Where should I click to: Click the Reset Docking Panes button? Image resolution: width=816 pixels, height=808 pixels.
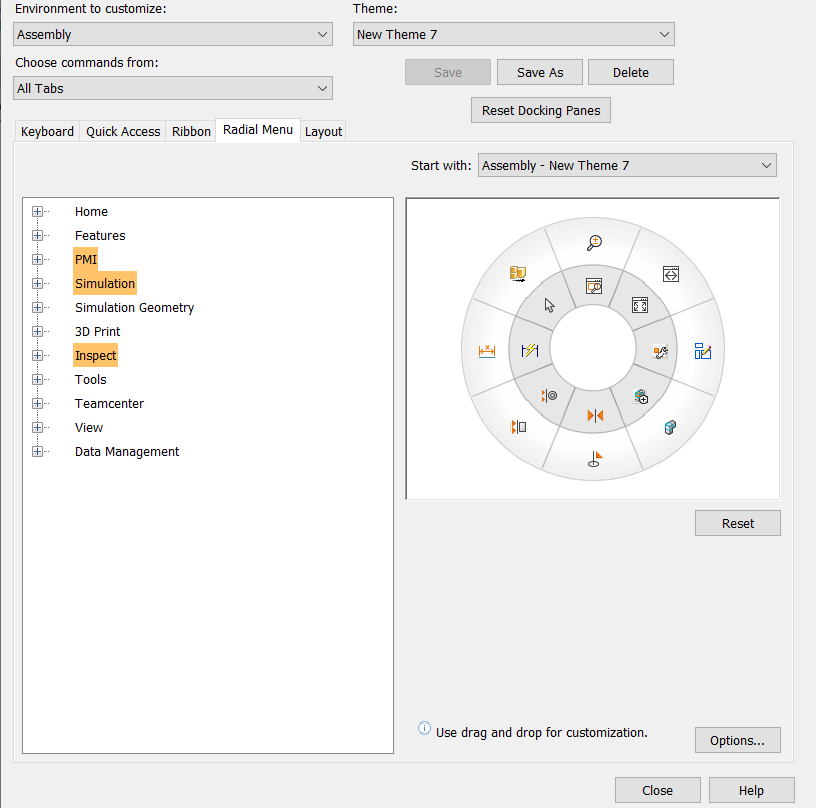[540, 110]
